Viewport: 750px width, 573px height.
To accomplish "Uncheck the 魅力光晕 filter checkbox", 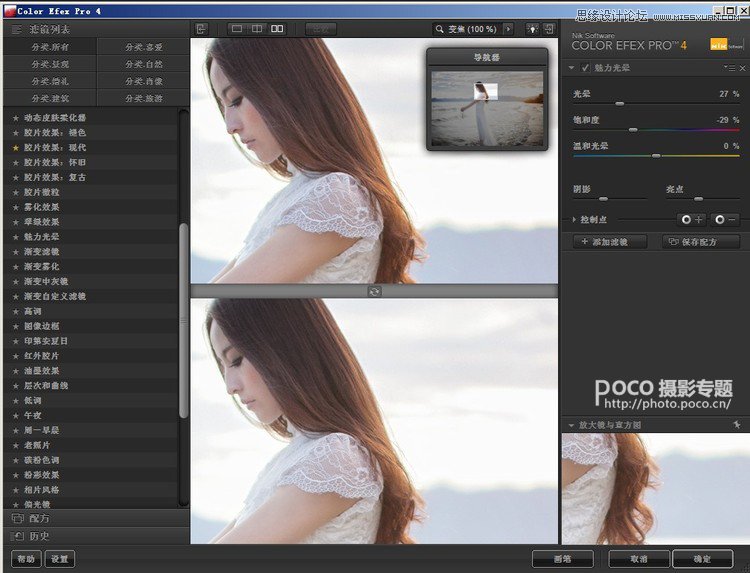I will pos(585,67).
